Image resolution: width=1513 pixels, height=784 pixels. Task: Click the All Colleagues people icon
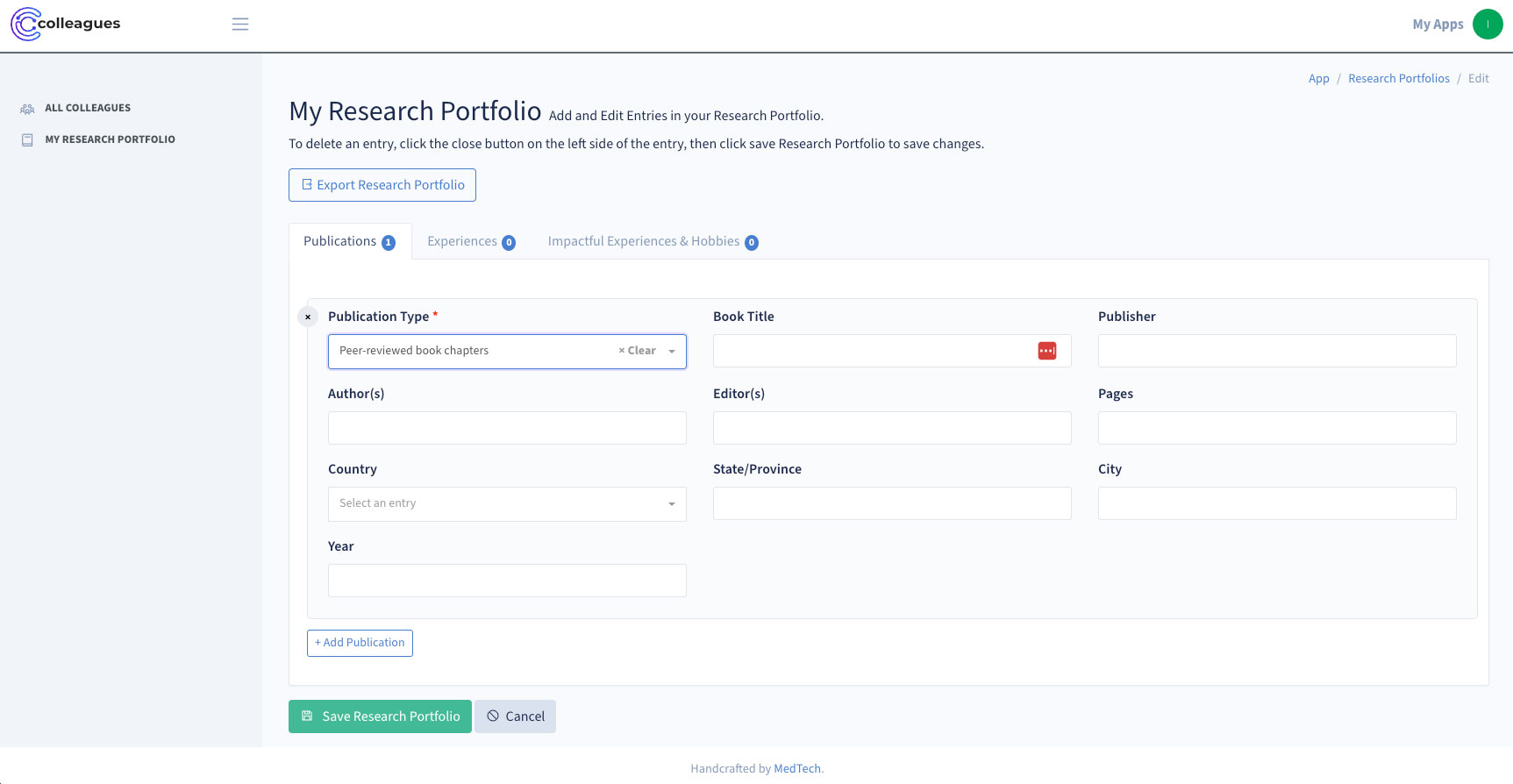[27, 109]
